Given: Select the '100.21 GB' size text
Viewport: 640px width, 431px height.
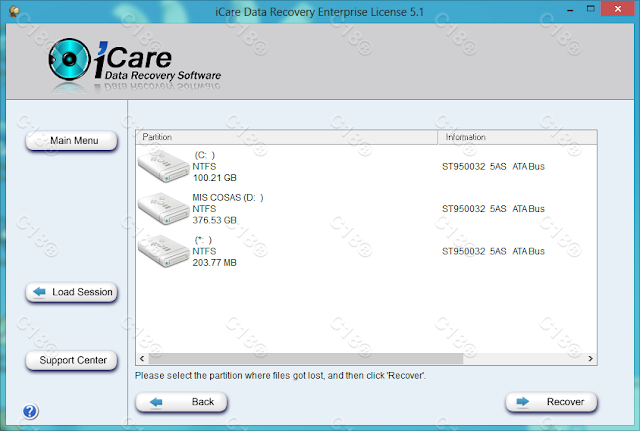Looking at the screenshot, I should coord(214,178).
